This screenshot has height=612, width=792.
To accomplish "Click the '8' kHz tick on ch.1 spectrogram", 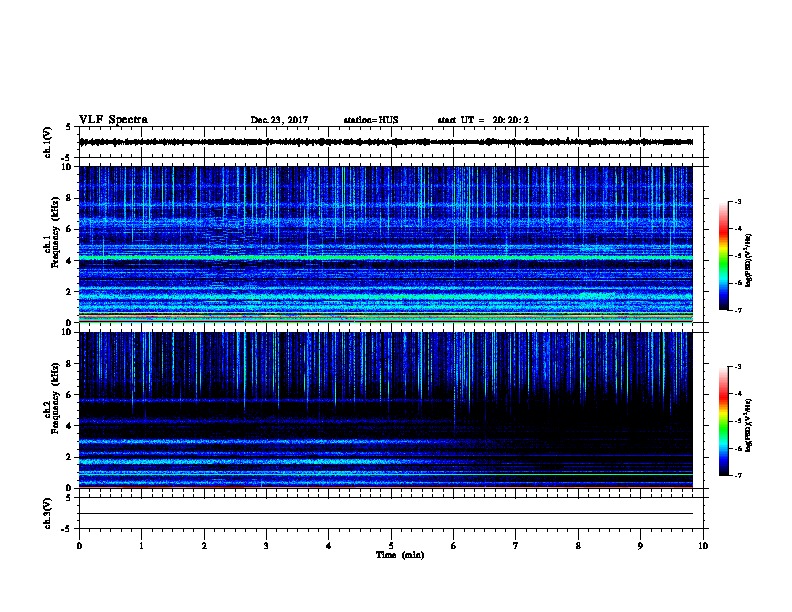I will point(70,198).
